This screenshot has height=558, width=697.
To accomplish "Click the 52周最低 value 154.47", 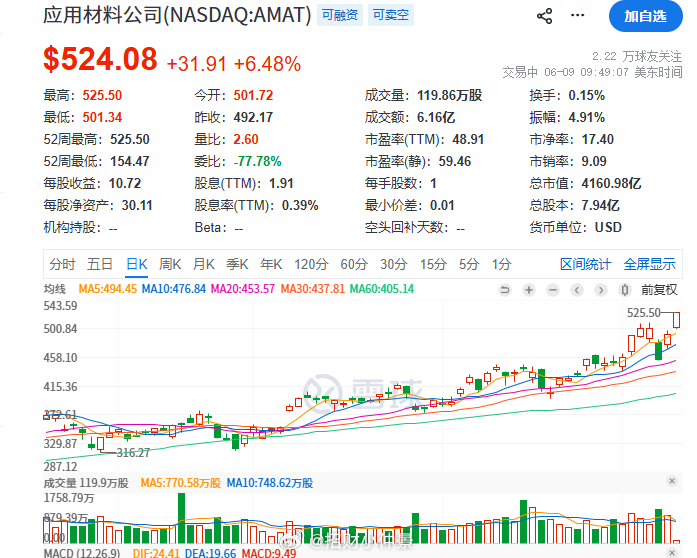I will [x=130, y=161].
